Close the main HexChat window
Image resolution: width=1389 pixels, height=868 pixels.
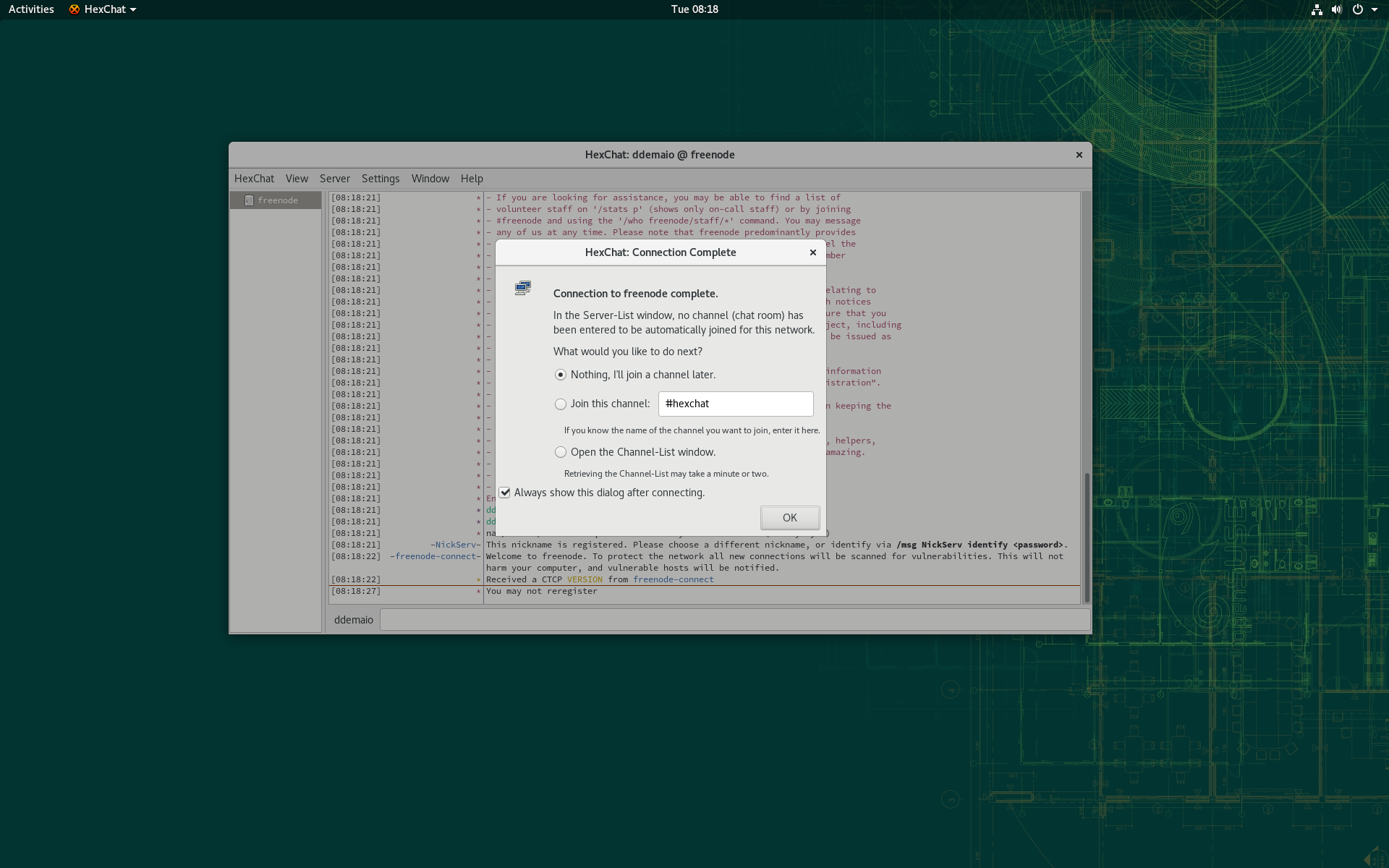(x=1079, y=155)
